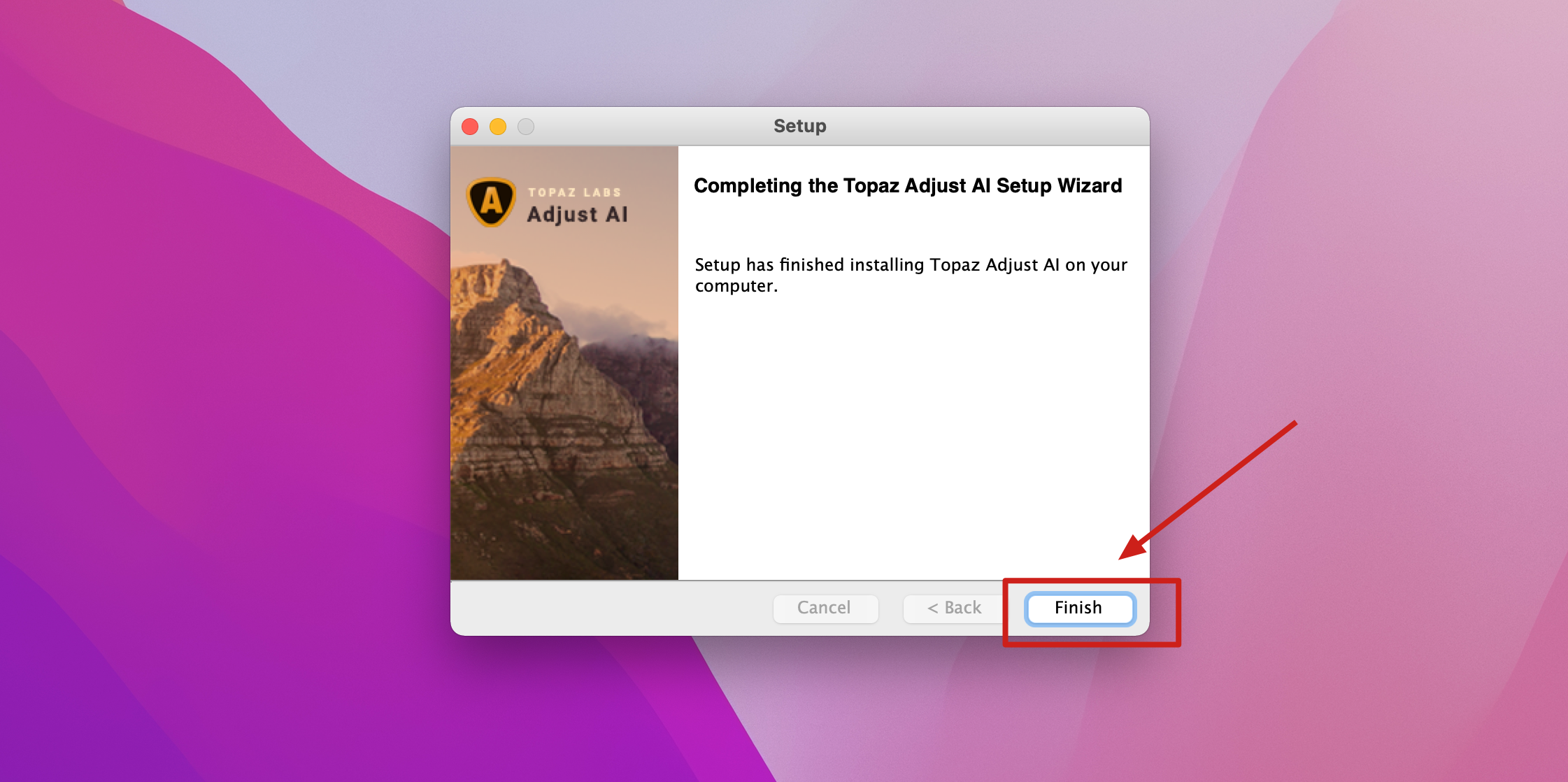
Task: Close the Setup window with the red button
Action: tap(470, 127)
